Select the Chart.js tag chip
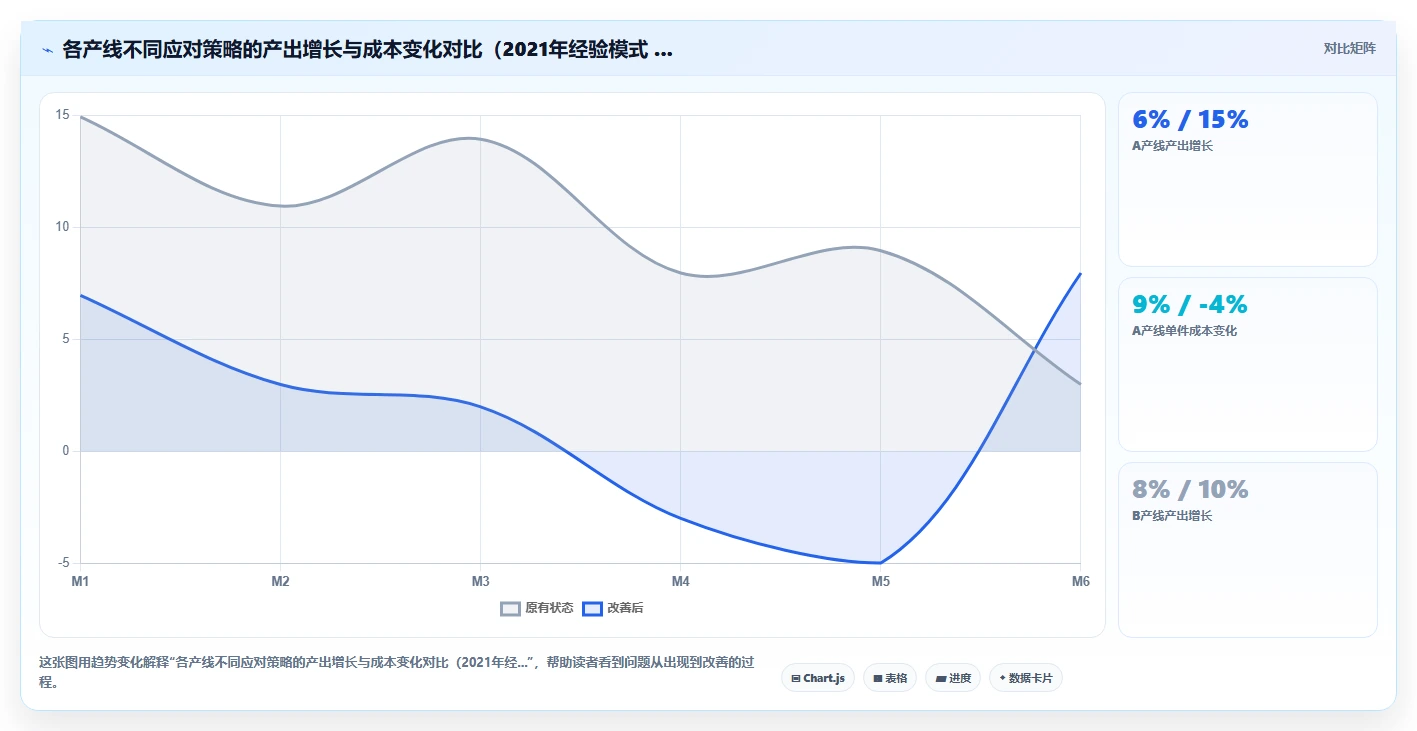The height and width of the screenshot is (731, 1417). [x=818, y=678]
